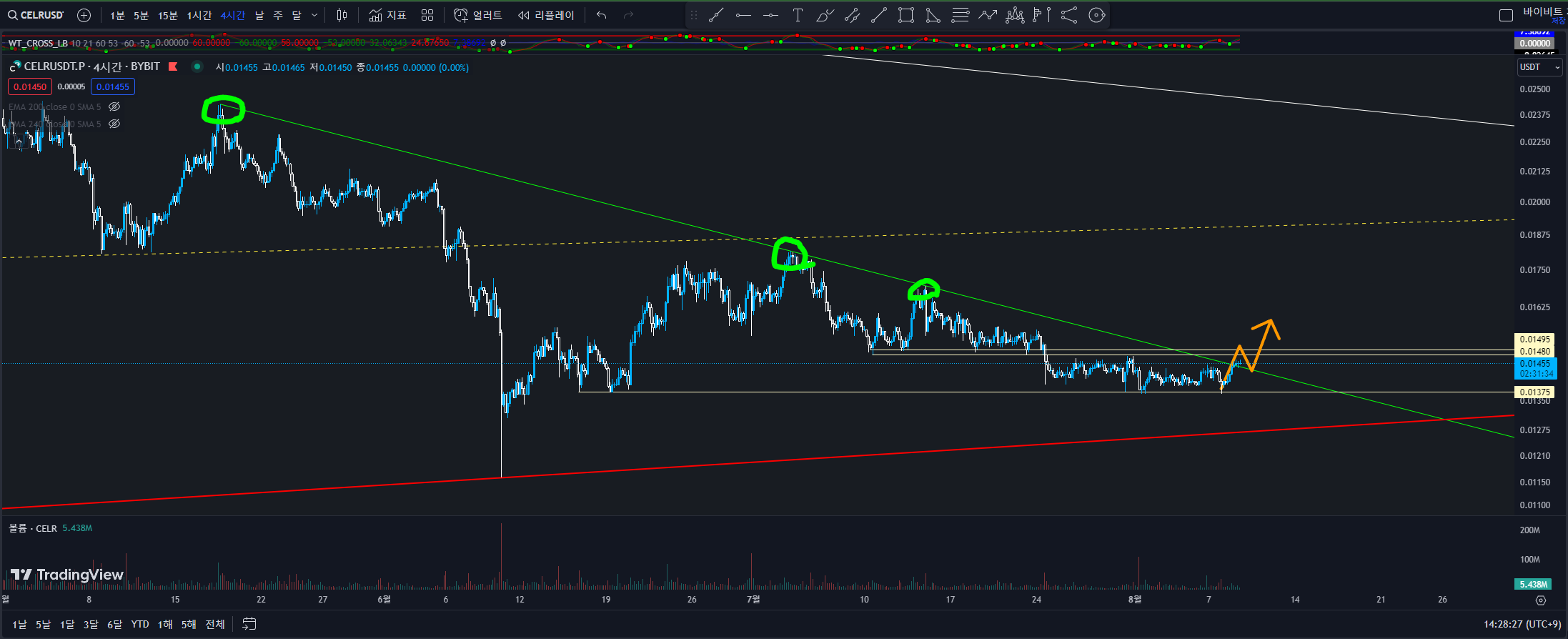1568x639 pixels.
Task: Select the head and shoulders pattern tool
Action: (1015, 15)
